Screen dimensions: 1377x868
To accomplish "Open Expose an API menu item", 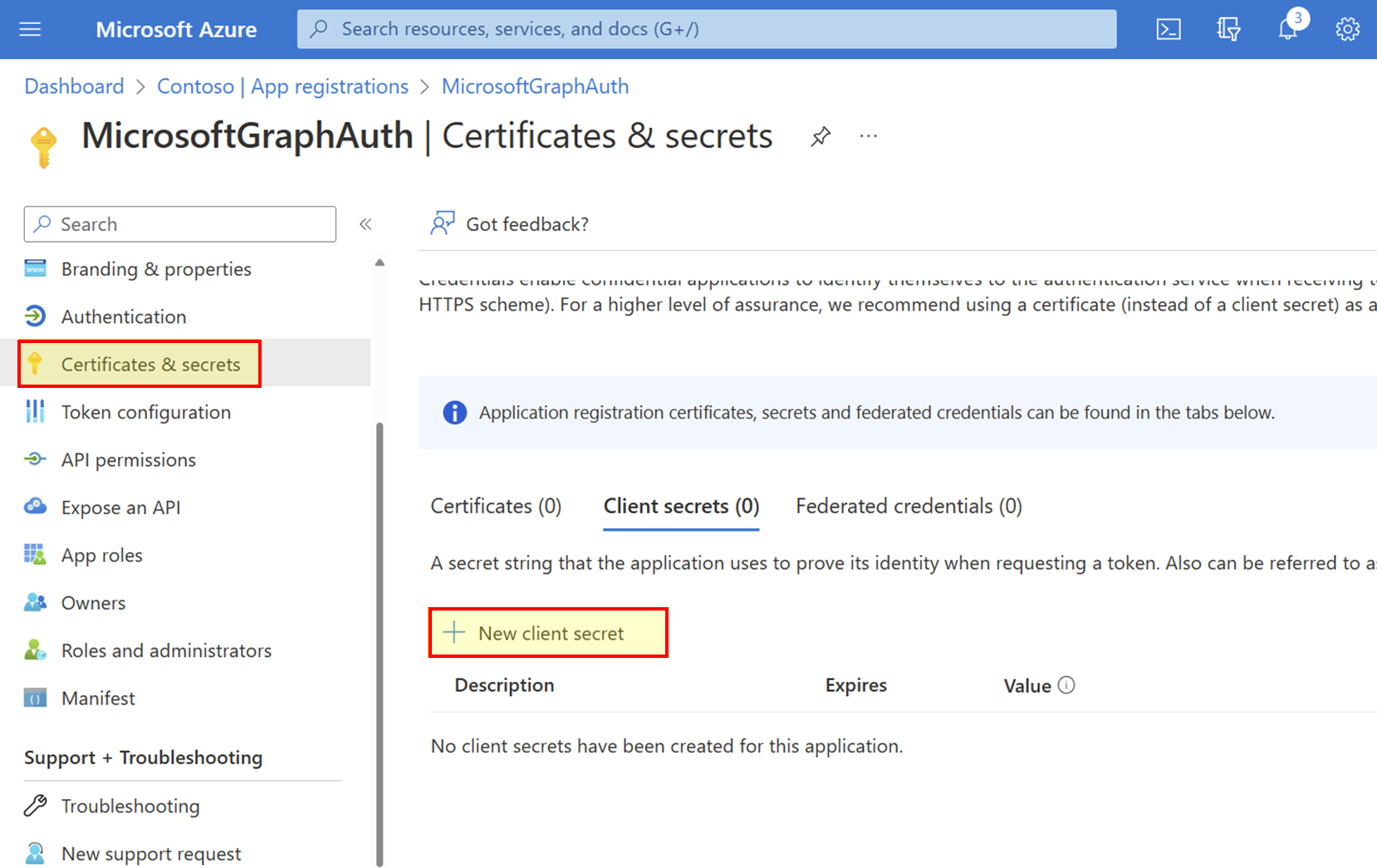I will click(120, 508).
